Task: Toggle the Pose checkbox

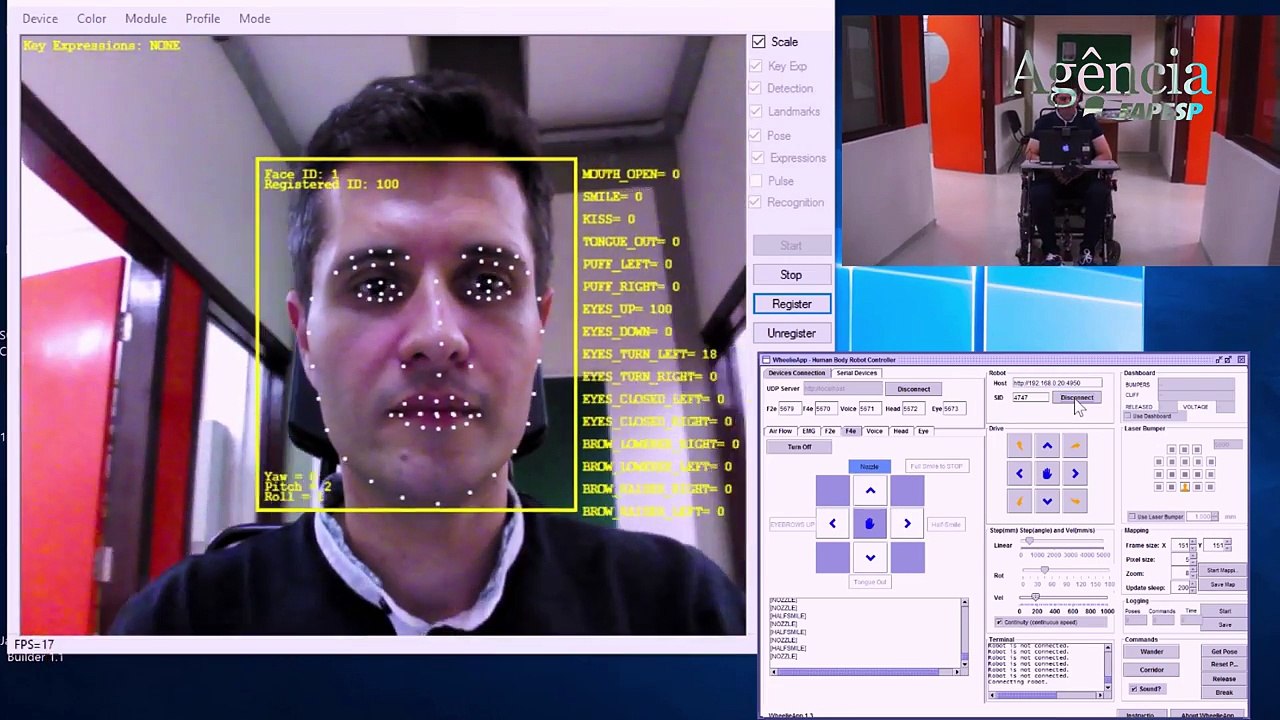Action: point(755,135)
